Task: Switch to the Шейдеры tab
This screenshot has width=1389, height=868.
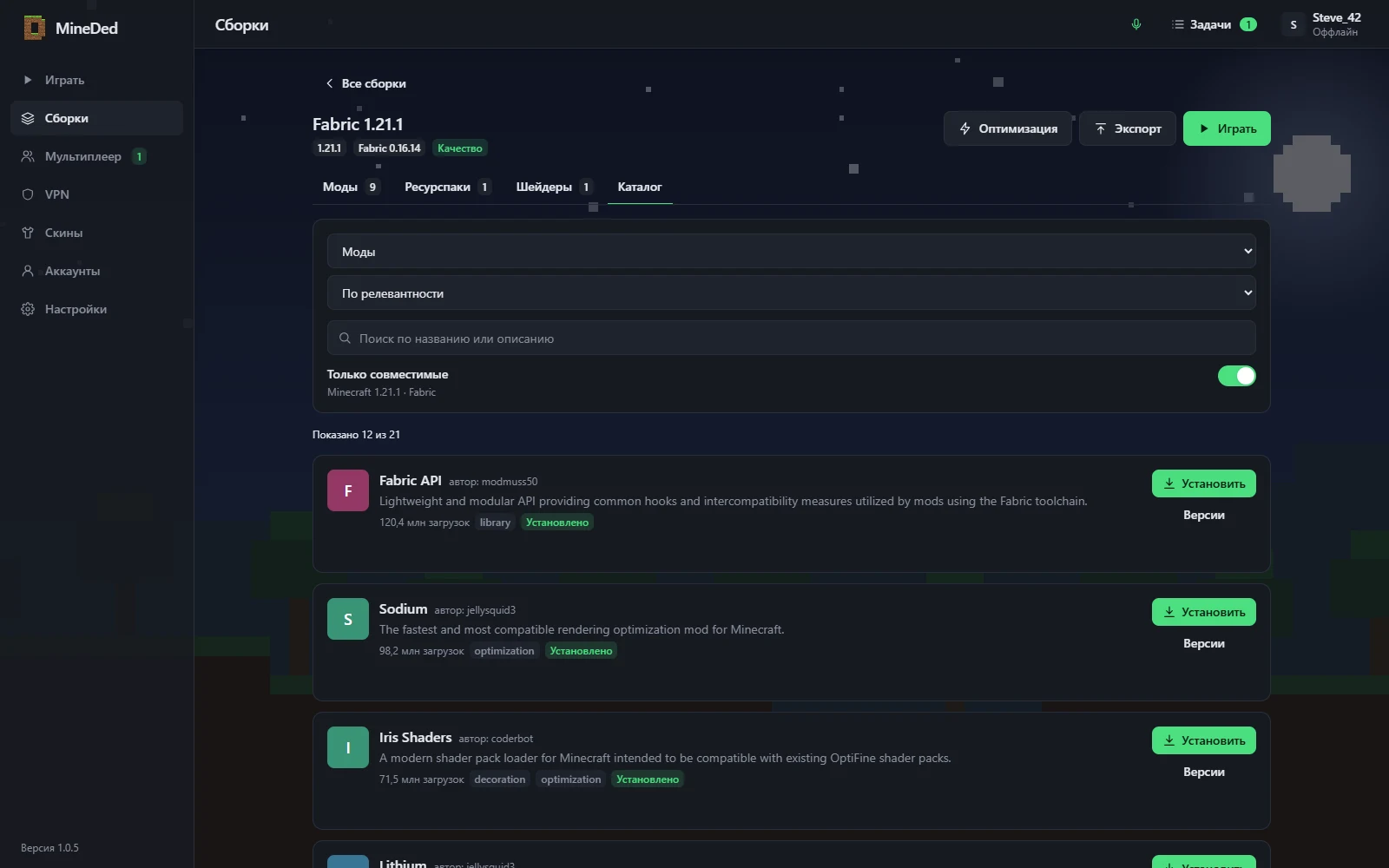Action: pos(554,187)
